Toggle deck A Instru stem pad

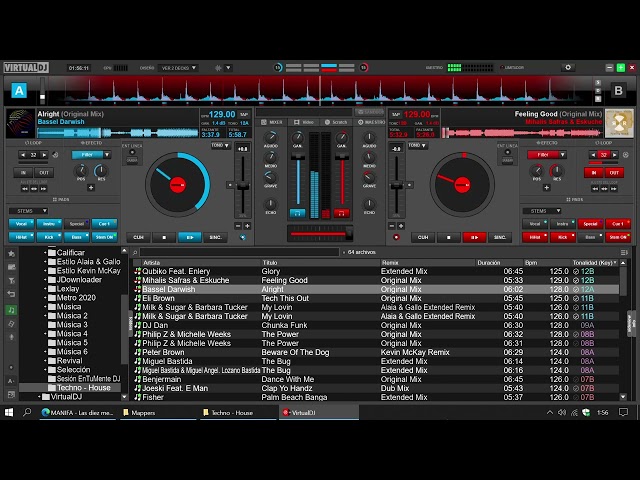point(49,224)
